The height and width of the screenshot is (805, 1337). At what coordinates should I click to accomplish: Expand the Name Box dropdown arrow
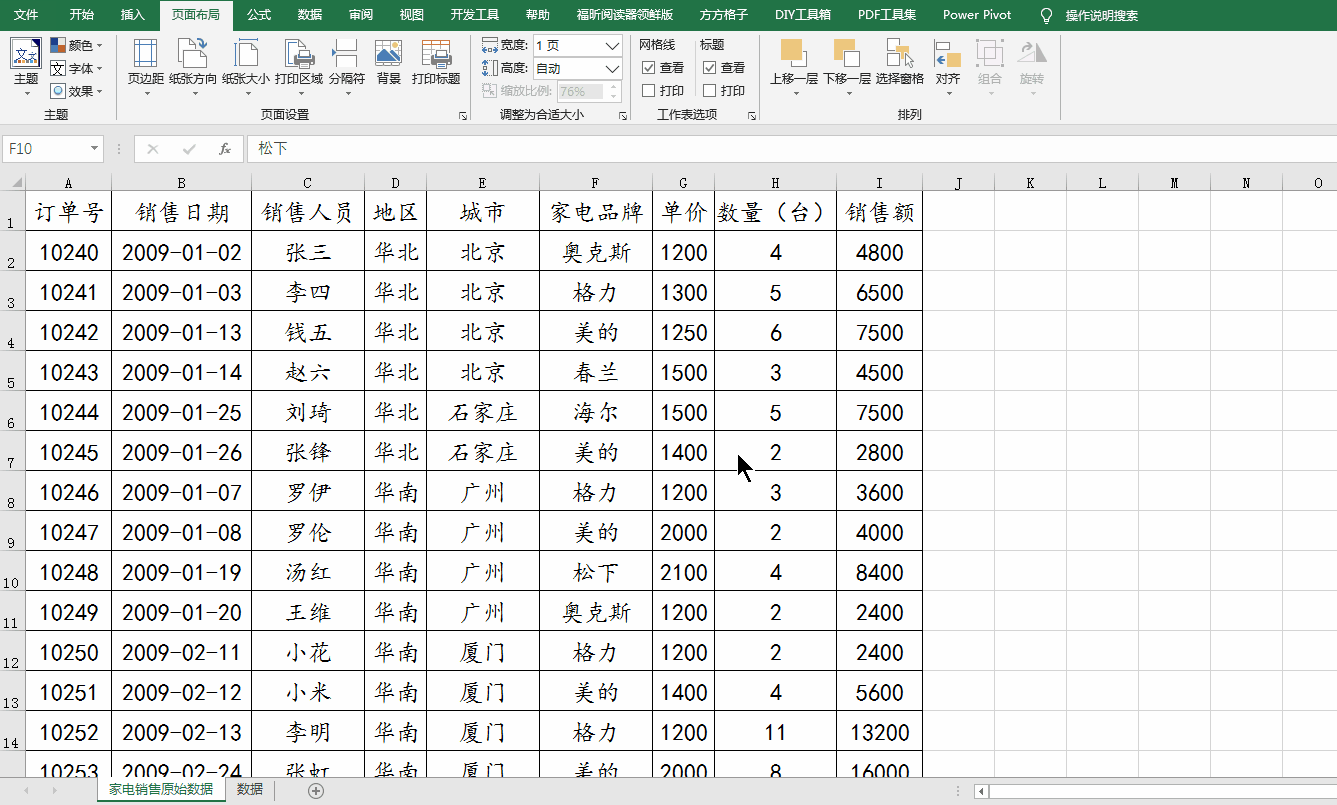95,149
